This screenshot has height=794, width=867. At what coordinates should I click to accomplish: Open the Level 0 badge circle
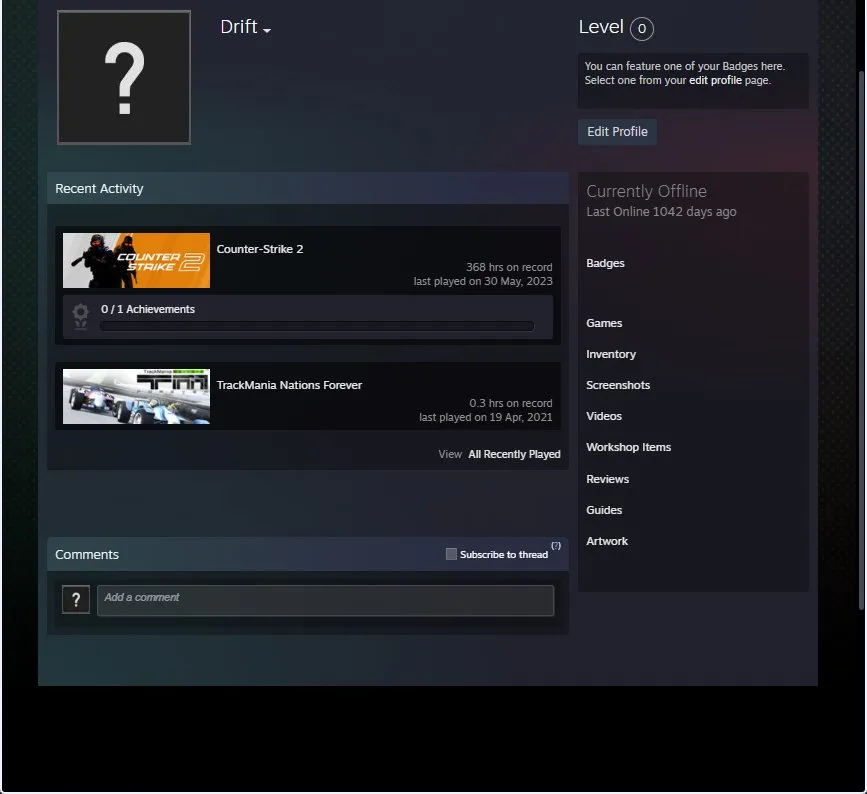tap(641, 28)
